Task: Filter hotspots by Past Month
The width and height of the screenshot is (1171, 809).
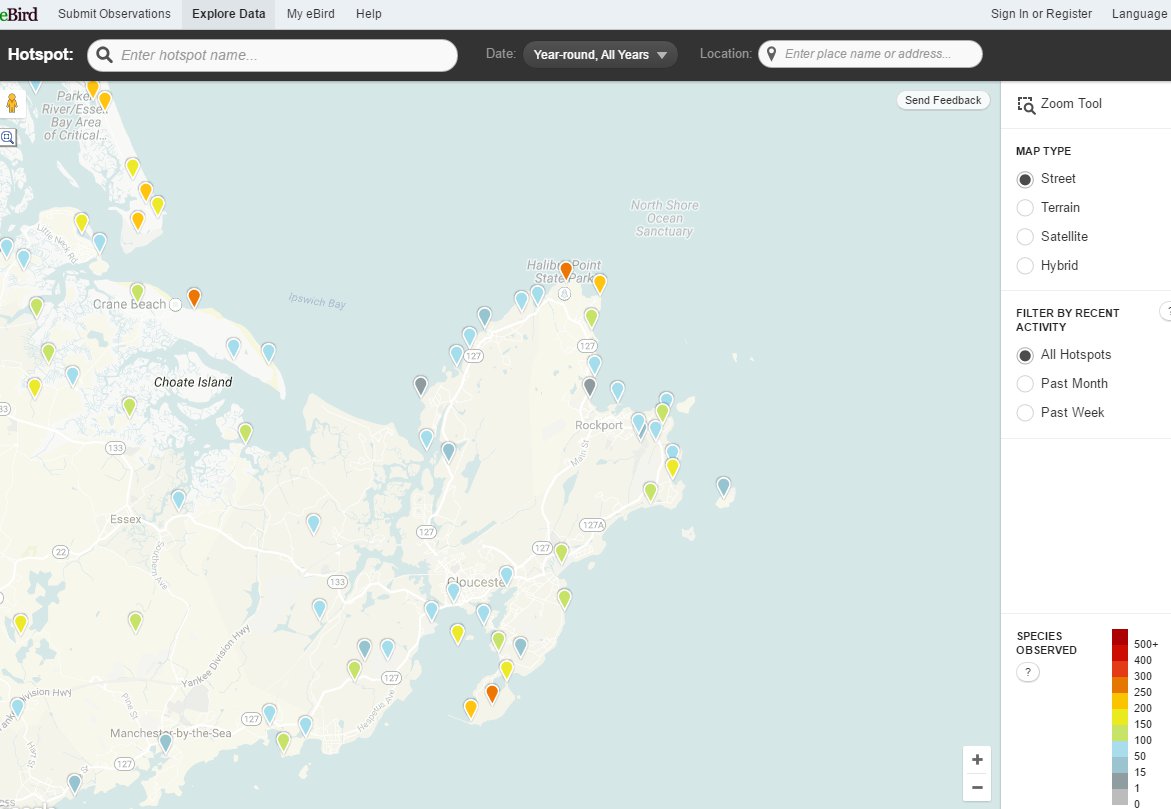Action: click(1025, 384)
